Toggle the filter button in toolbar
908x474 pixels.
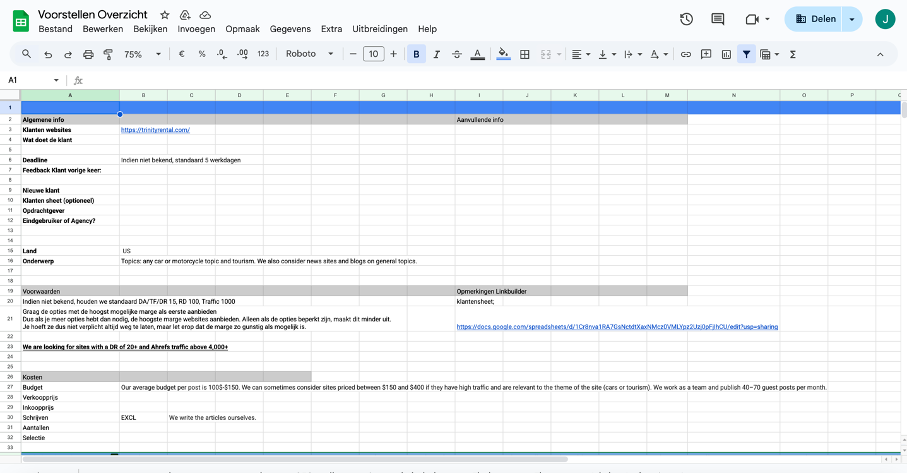746,54
